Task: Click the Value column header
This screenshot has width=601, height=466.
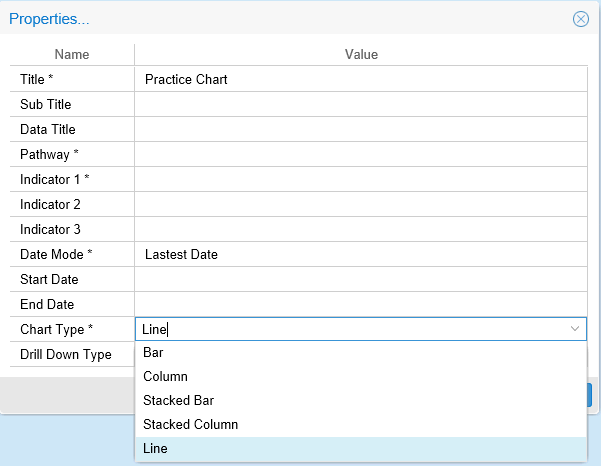Action: 361,55
